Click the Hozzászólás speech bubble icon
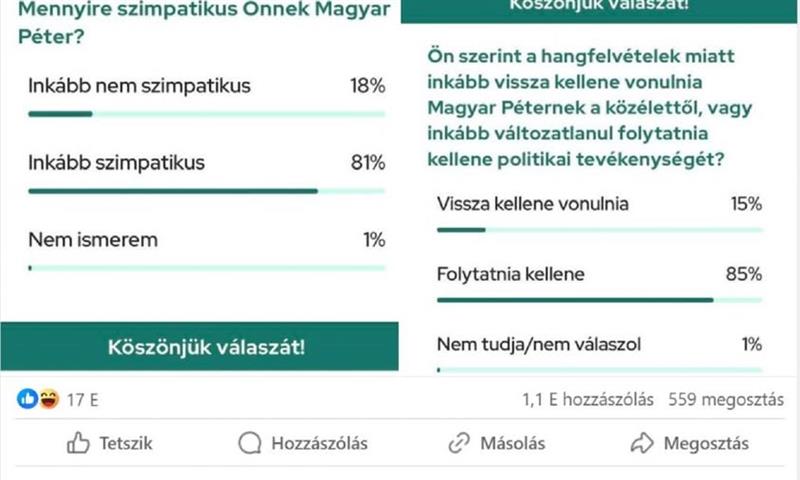Screen dimensions: 800x480 (249, 443)
